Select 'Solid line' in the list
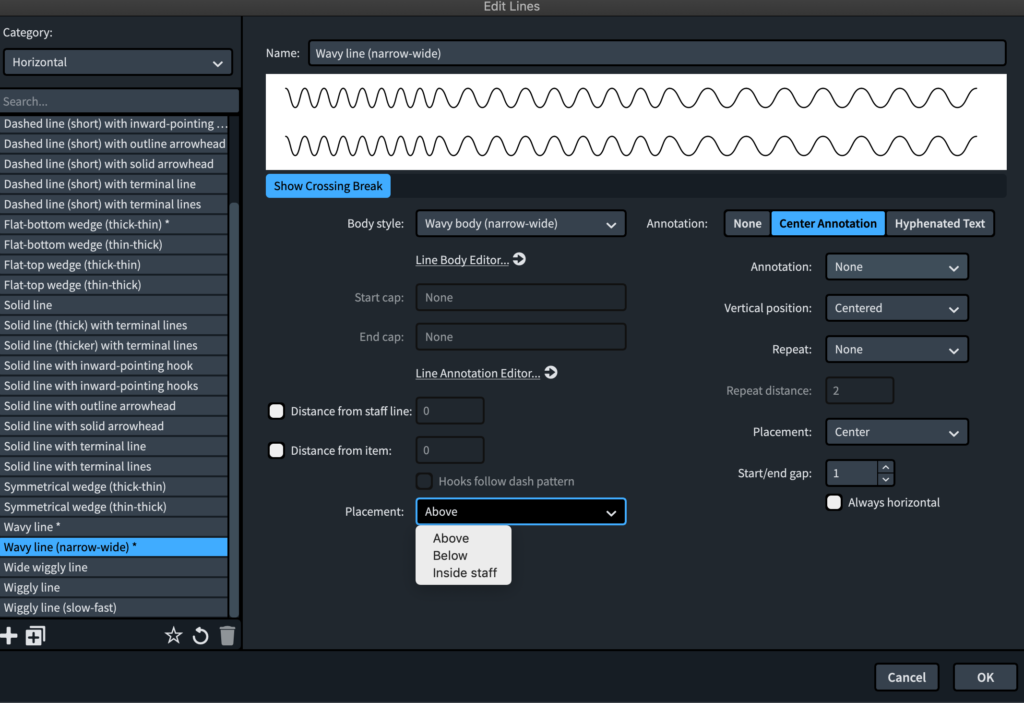 pyautogui.click(x=114, y=305)
